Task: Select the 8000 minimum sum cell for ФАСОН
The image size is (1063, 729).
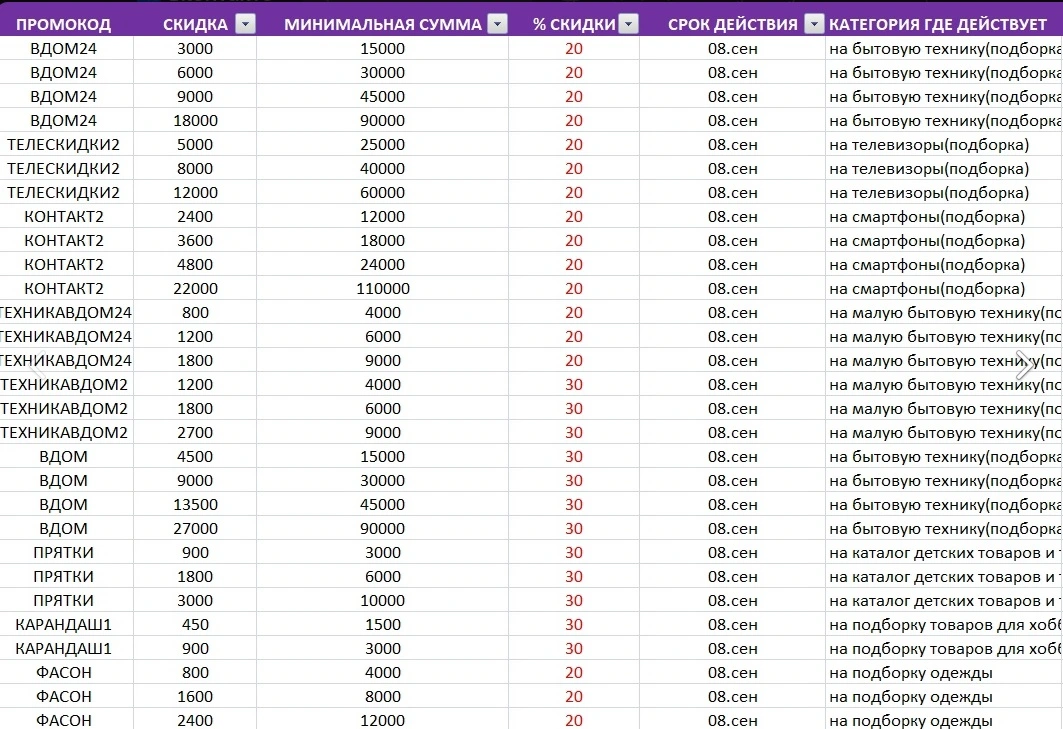Action: coord(382,697)
